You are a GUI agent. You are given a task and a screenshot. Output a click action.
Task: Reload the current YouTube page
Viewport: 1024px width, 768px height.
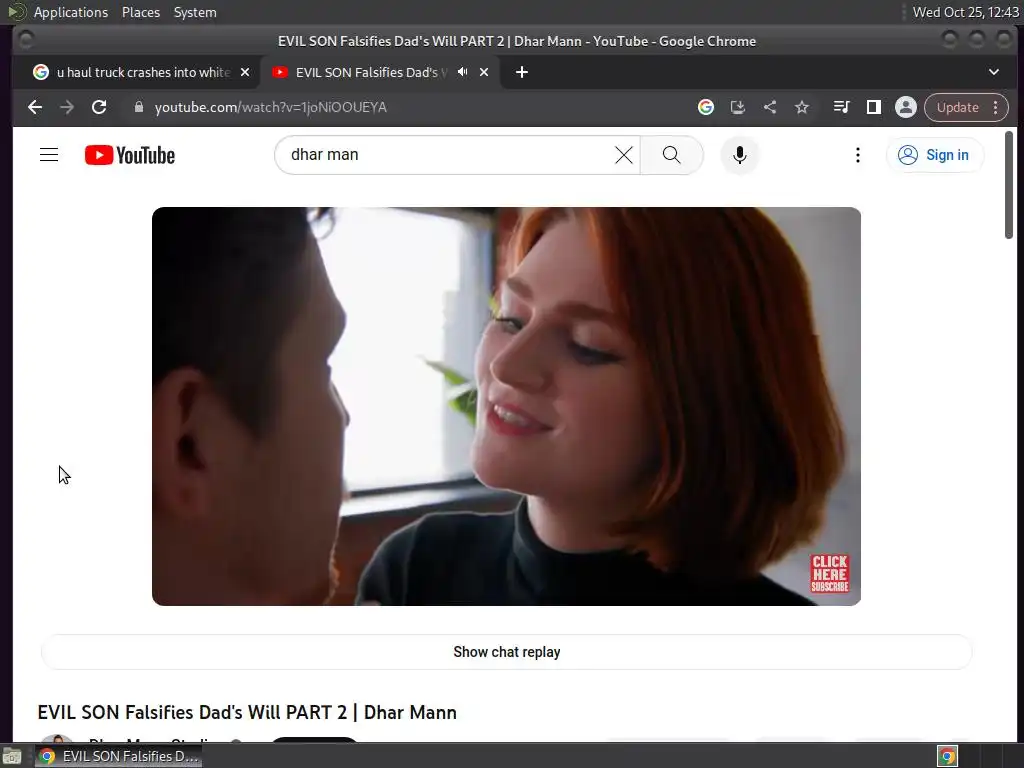pyautogui.click(x=99, y=107)
